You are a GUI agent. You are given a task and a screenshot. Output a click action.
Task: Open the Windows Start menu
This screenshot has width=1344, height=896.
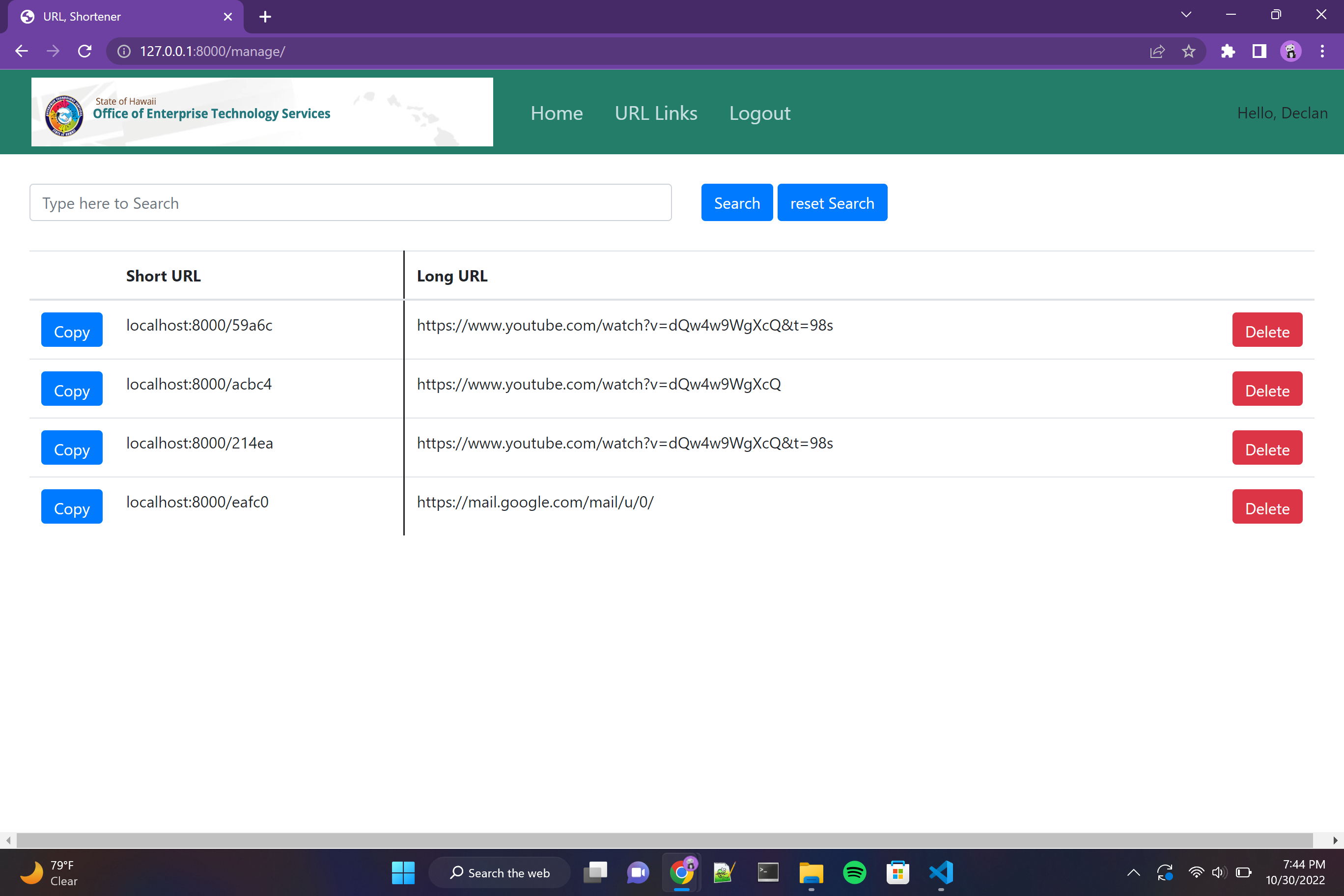pyautogui.click(x=403, y=872)
